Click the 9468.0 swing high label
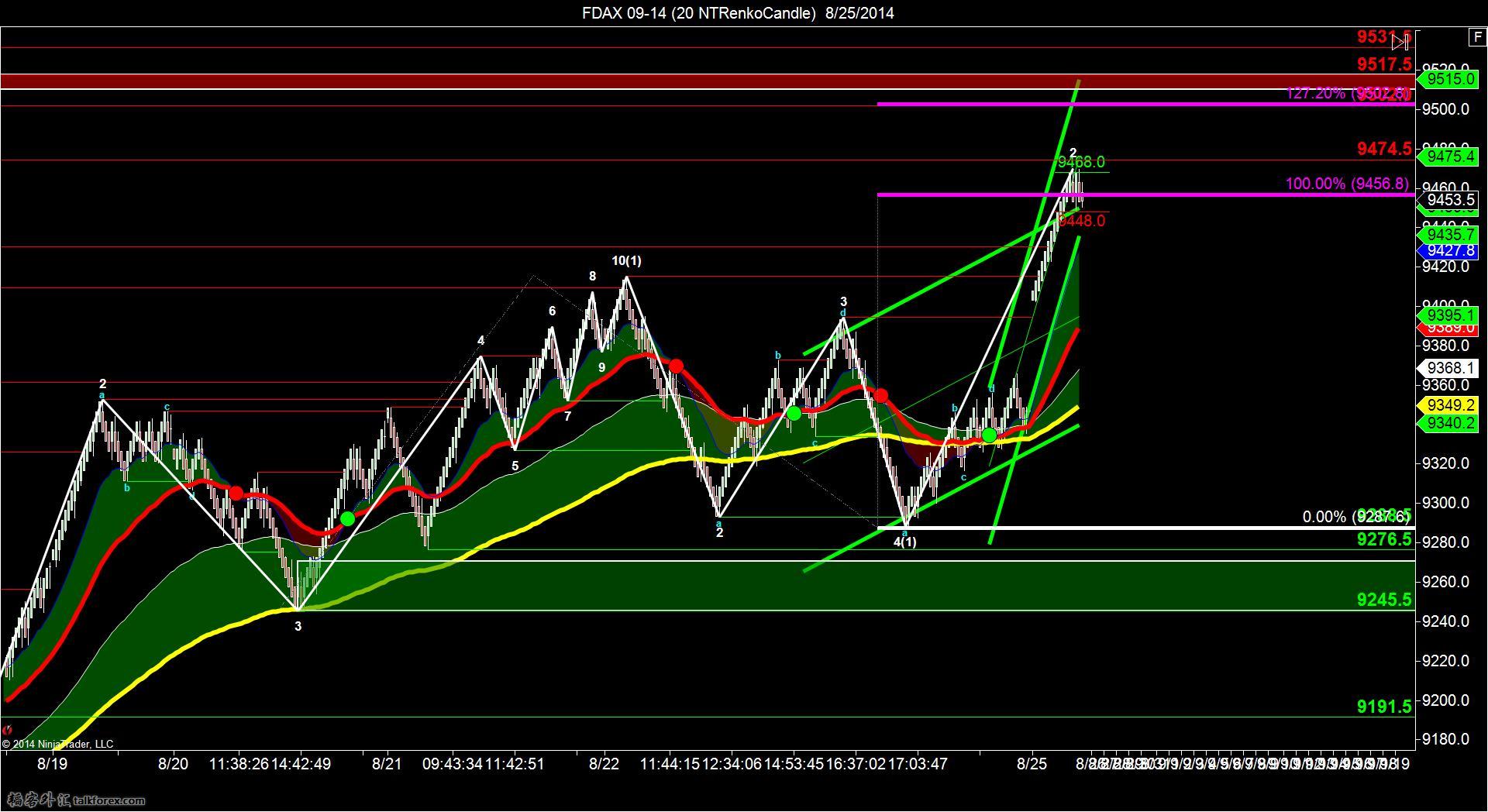This screenshot has height=812, width=1488. tap(1081, 162)
